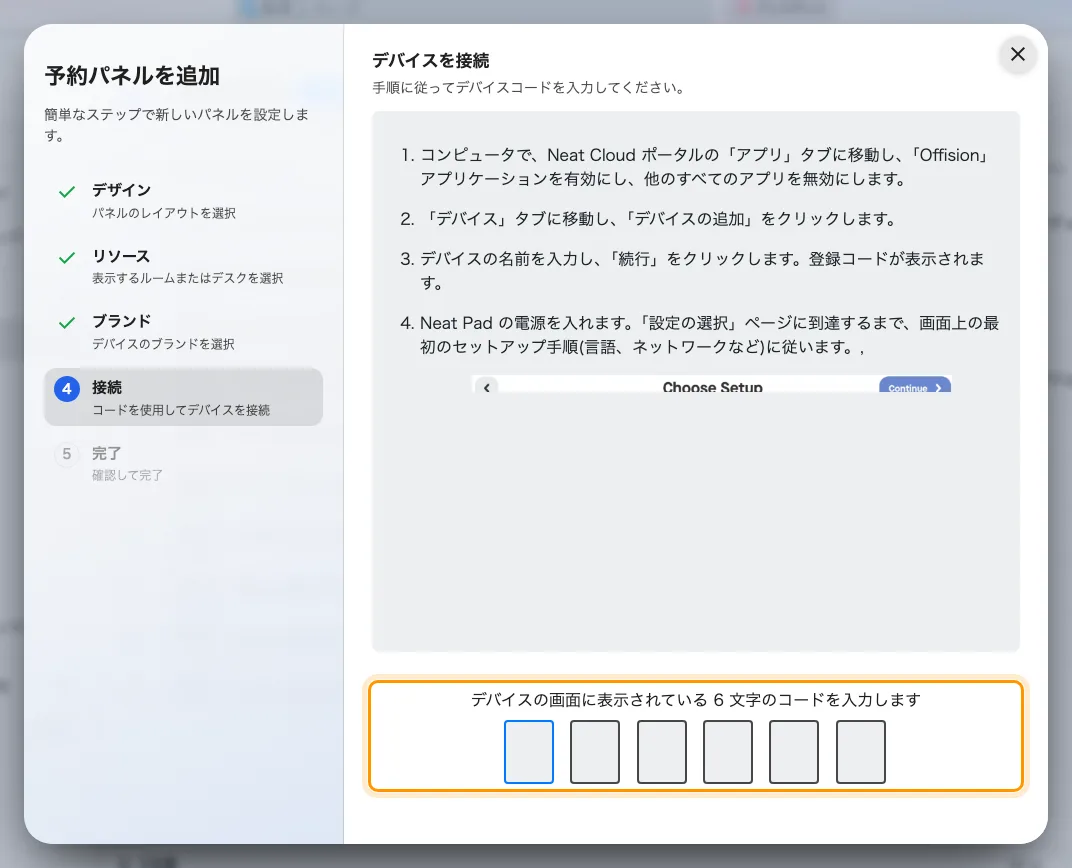Click the コードを使用してデバイスを接続 description
The width and height of the screenshot is (1072, 868).
[181, 410]
